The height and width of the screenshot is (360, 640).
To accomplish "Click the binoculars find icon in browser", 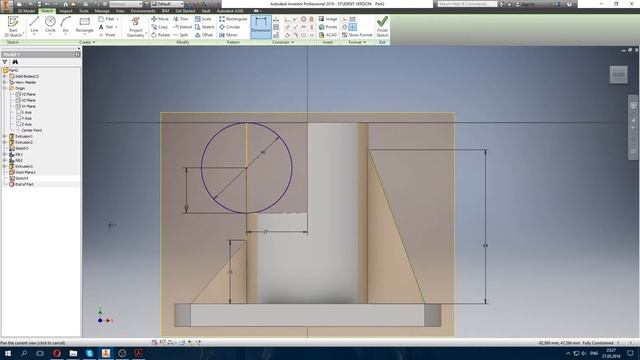I will [x=15, y=62].
